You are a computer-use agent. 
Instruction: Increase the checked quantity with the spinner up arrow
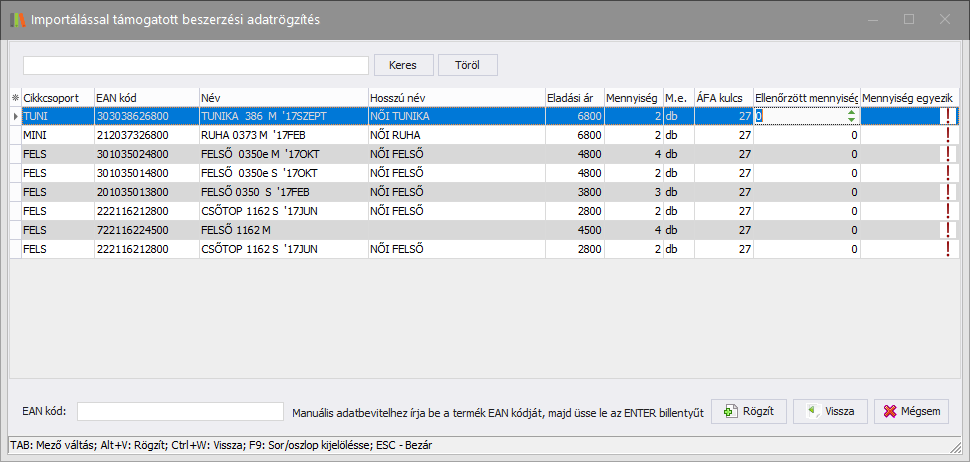click(x=851, y=113)
